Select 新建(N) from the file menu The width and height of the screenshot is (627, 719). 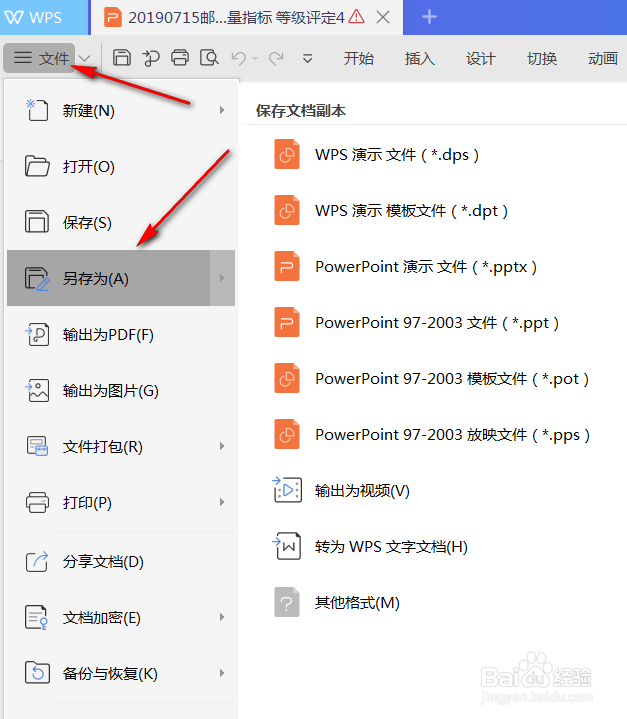pos(121,111)
